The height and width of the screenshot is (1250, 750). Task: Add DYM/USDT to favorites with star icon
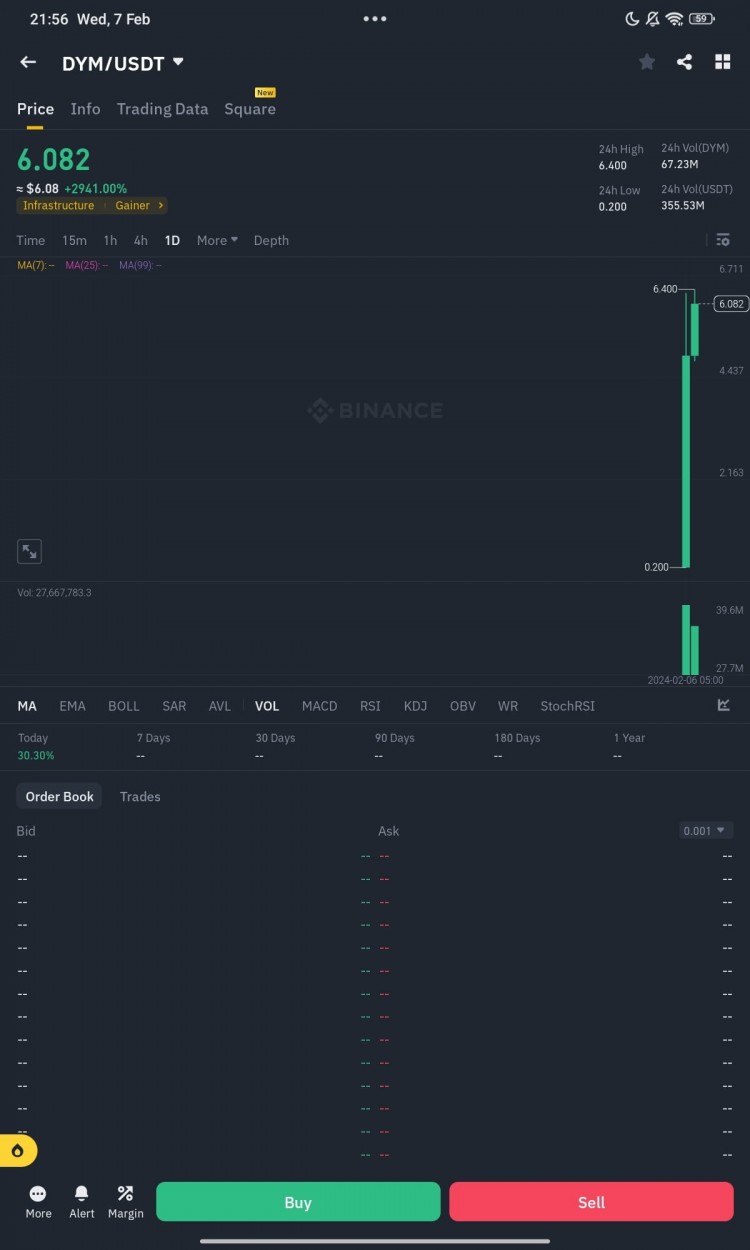coord(647,62)
